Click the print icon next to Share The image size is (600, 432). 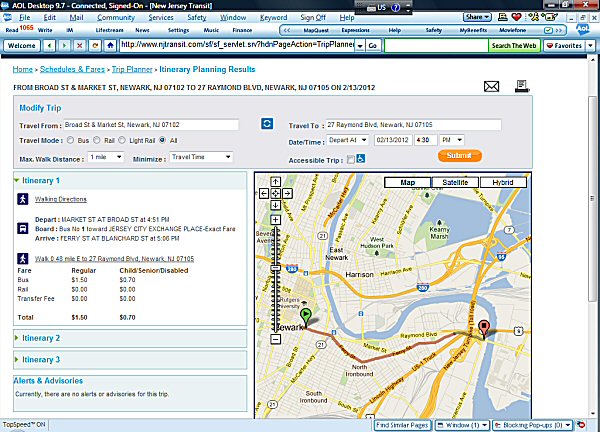coord(502,17)
